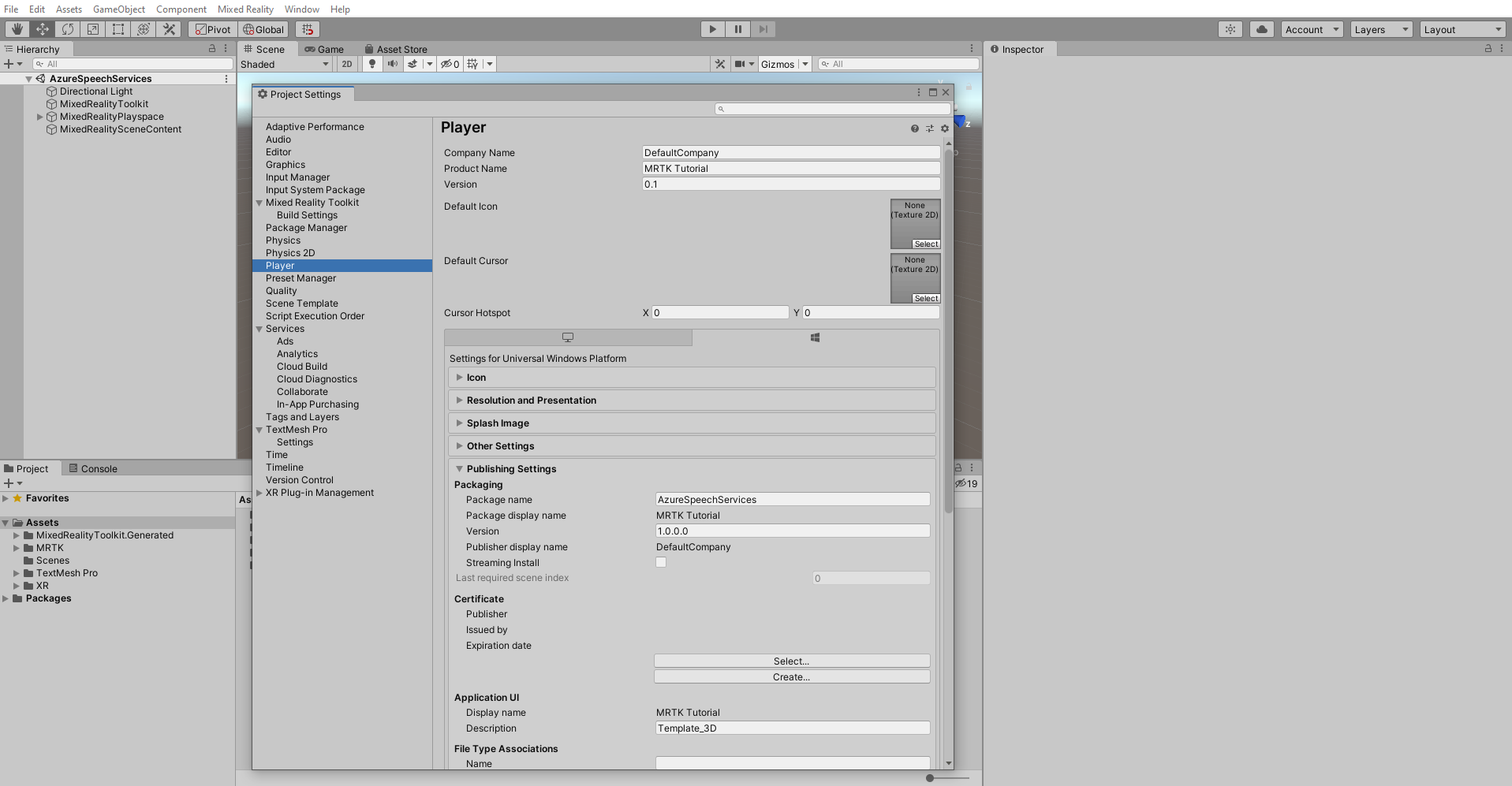This screenshot has height=786, width=1512.
Task: Select the Scale tool
Action: point(92,29)
